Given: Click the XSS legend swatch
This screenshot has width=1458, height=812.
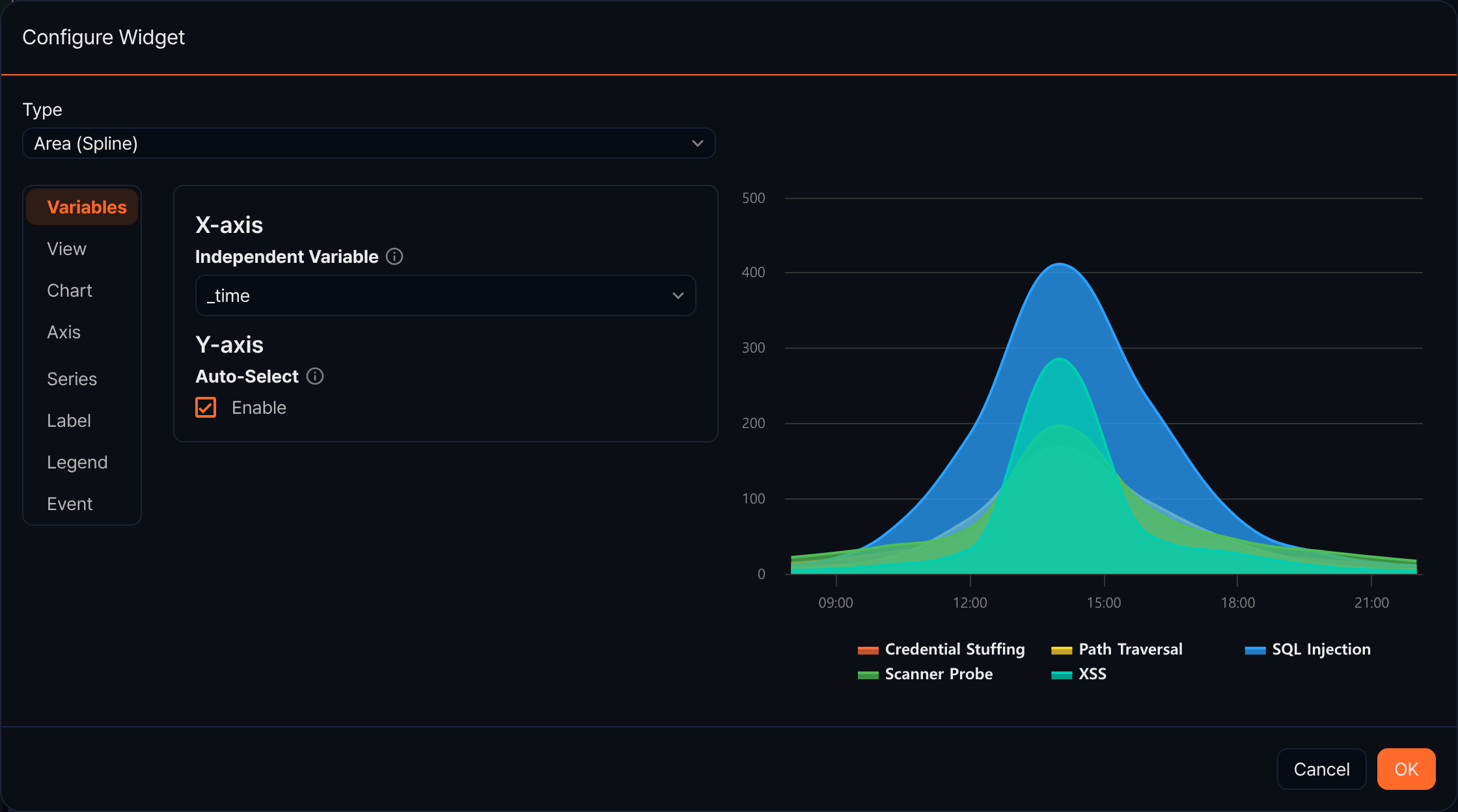Looking at the screenshot, I should [x=1062, y=675].
